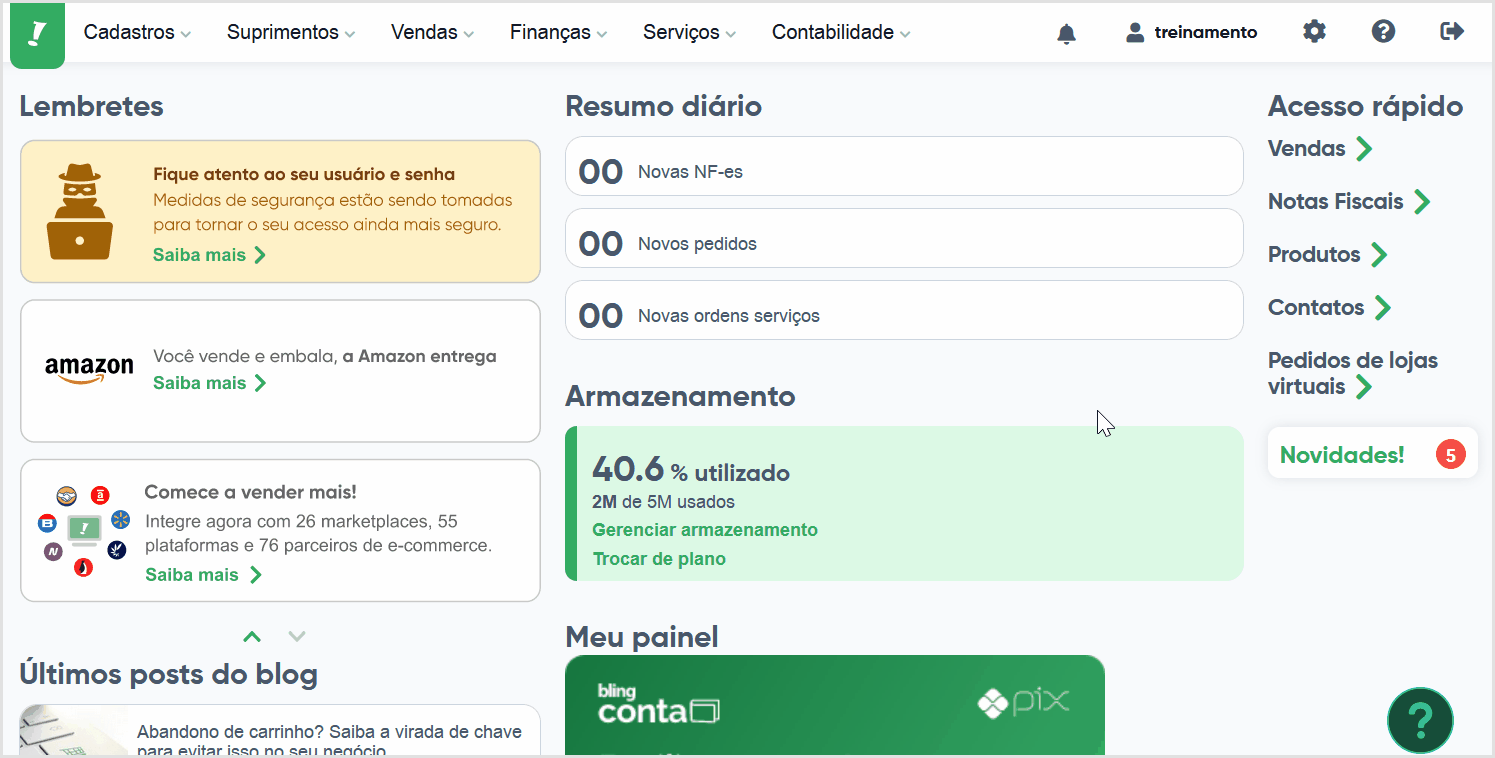Image resolution: width=1495 pixels, height=758 pixels.
Task: Click the Meu painel heading
Action: tap(642, 636)
